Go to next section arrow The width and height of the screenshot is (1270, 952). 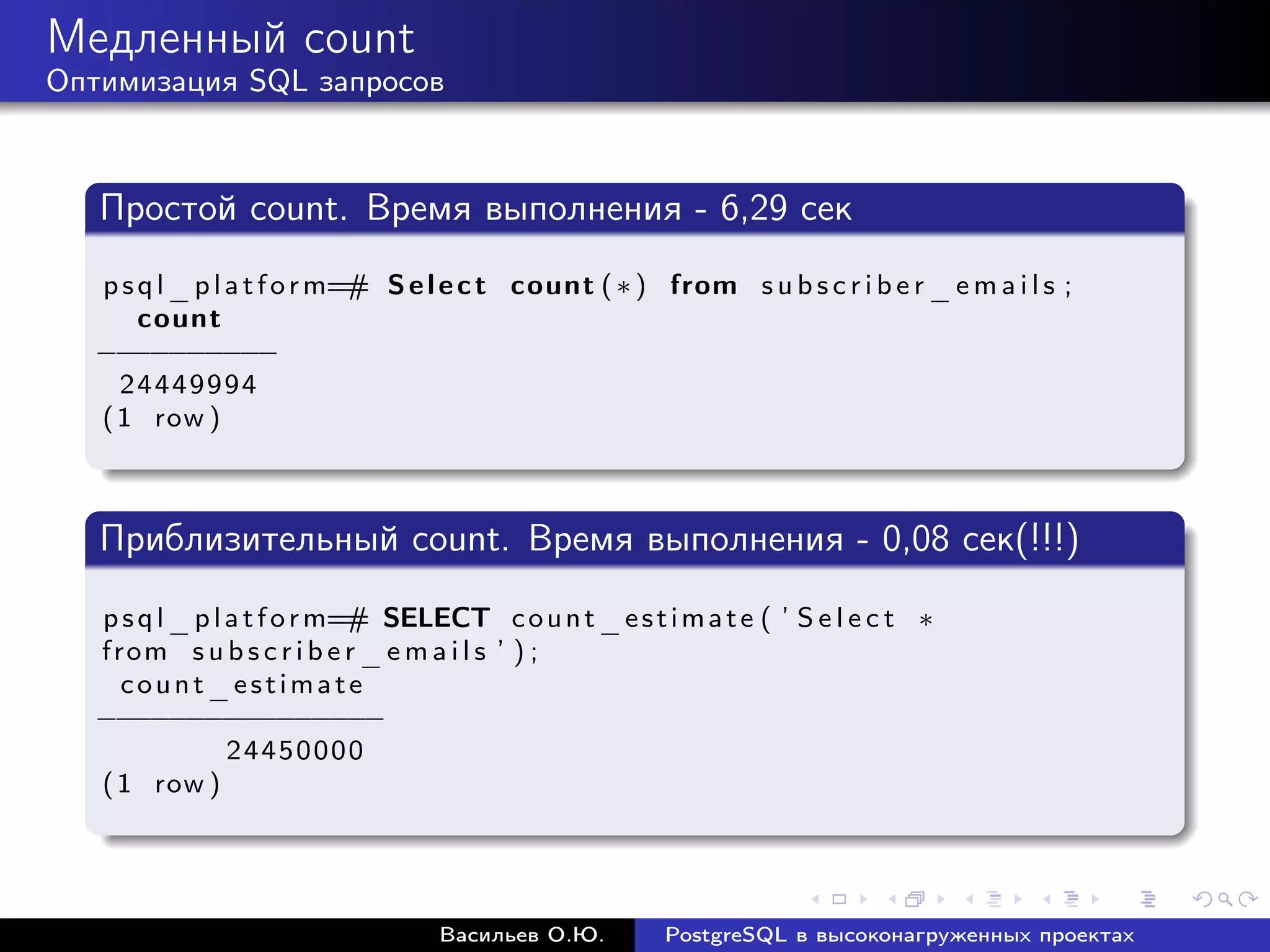tap(1095, 899)
